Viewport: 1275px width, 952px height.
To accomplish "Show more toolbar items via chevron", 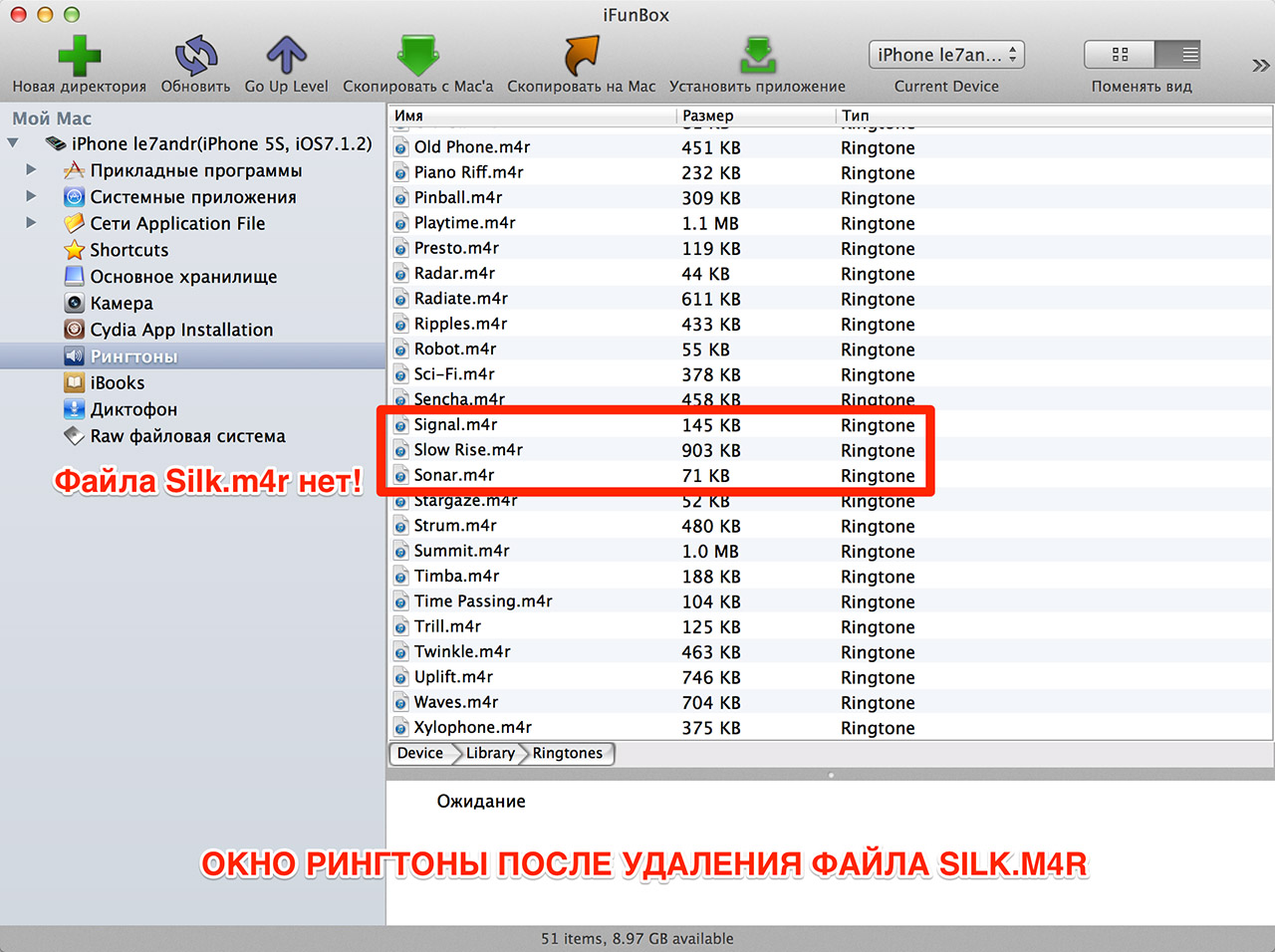I will tap(1260, 66).
